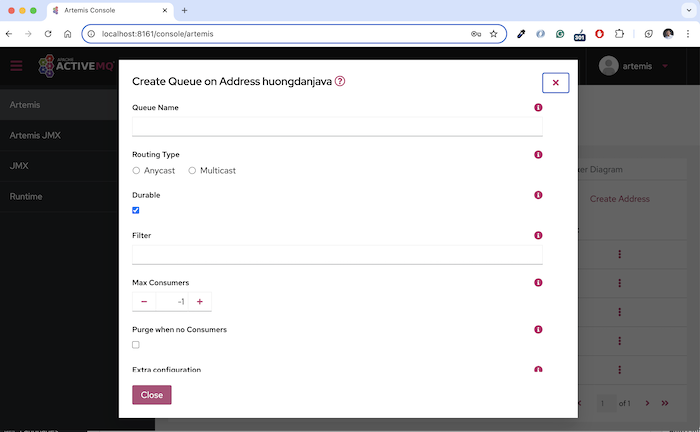Show info icon for Filter field

538,235
